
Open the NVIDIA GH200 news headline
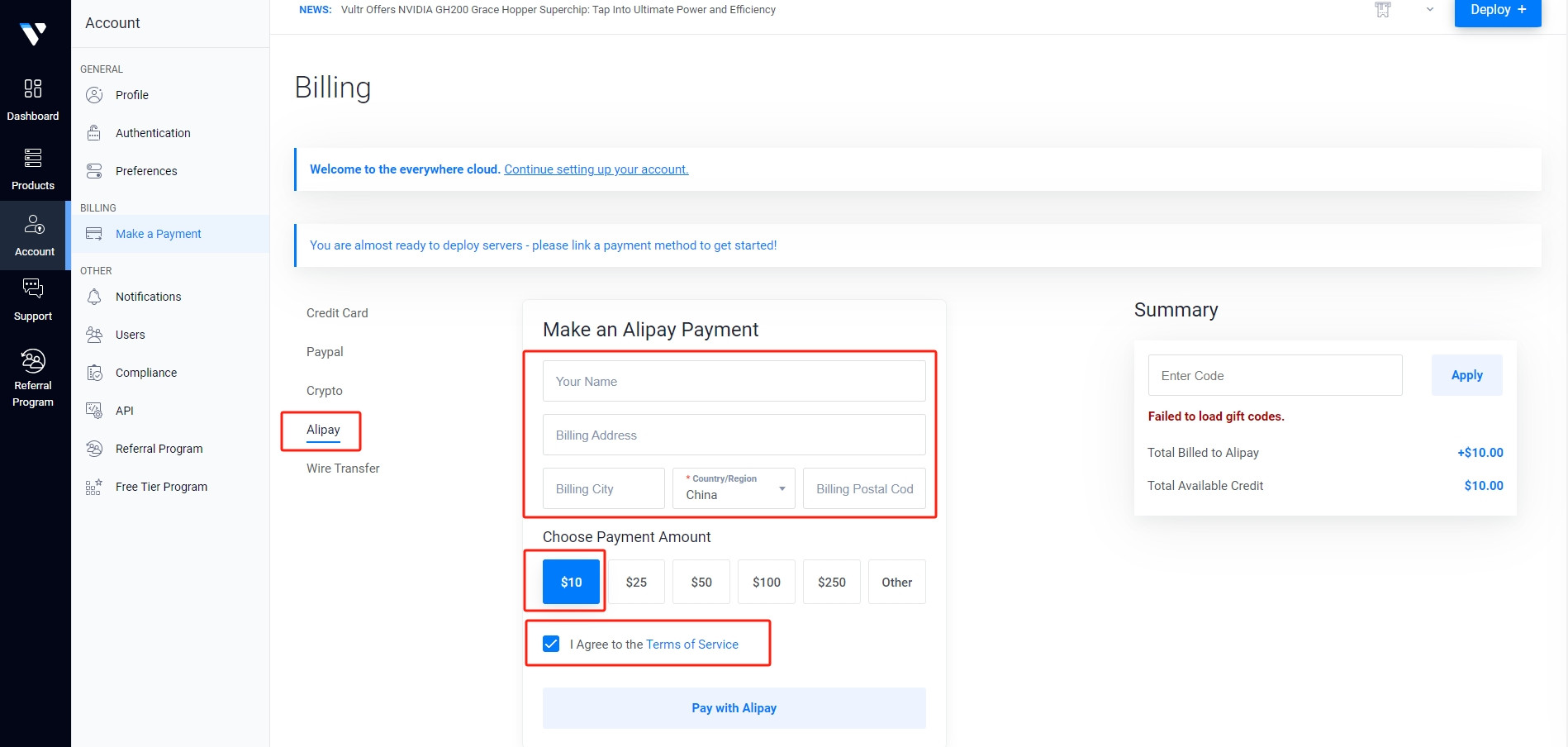pyautogui.click(x=558, y=10)
